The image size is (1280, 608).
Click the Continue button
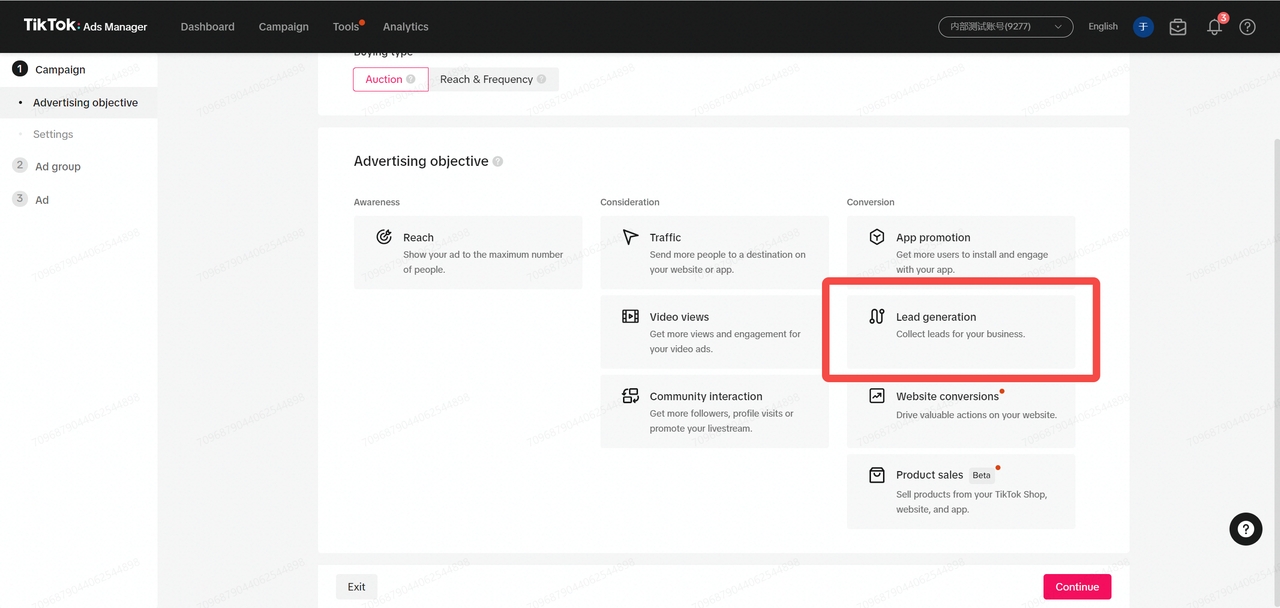[1076, 587]
